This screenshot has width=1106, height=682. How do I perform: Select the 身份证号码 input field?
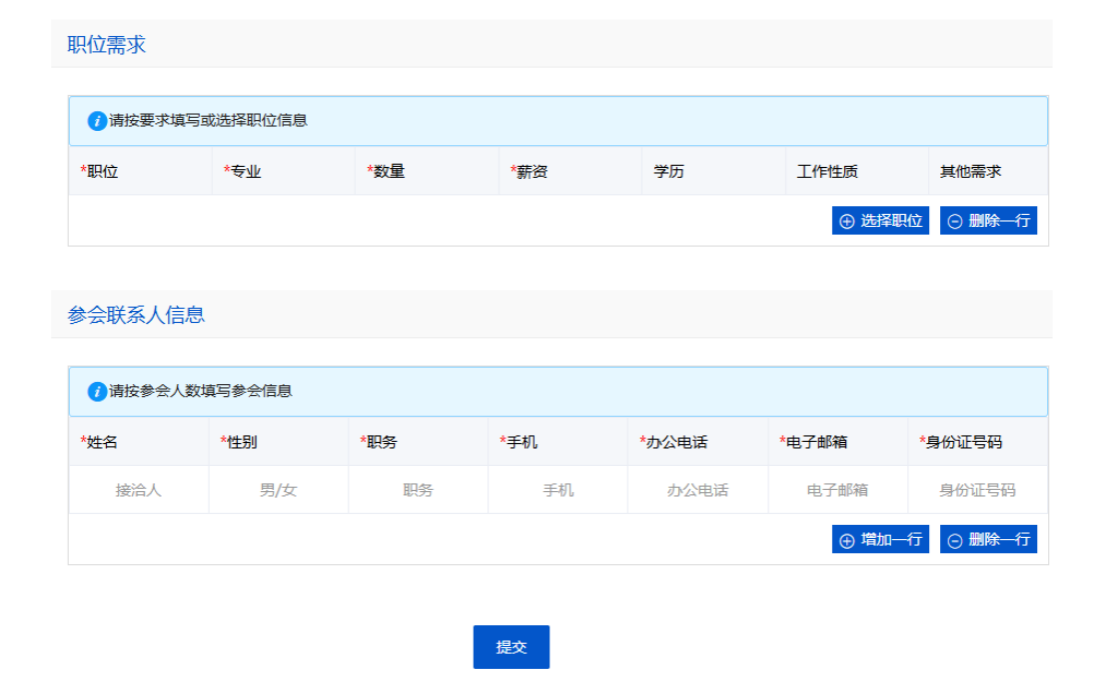(977, 490)
